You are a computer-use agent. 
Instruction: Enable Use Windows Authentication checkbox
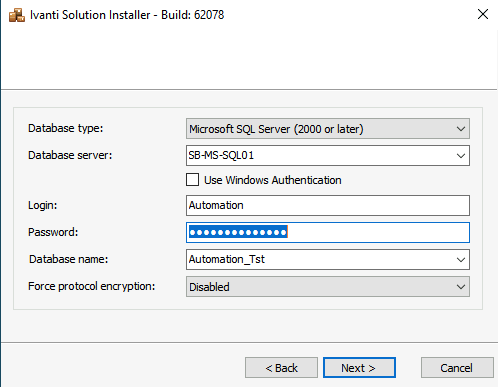193,180
